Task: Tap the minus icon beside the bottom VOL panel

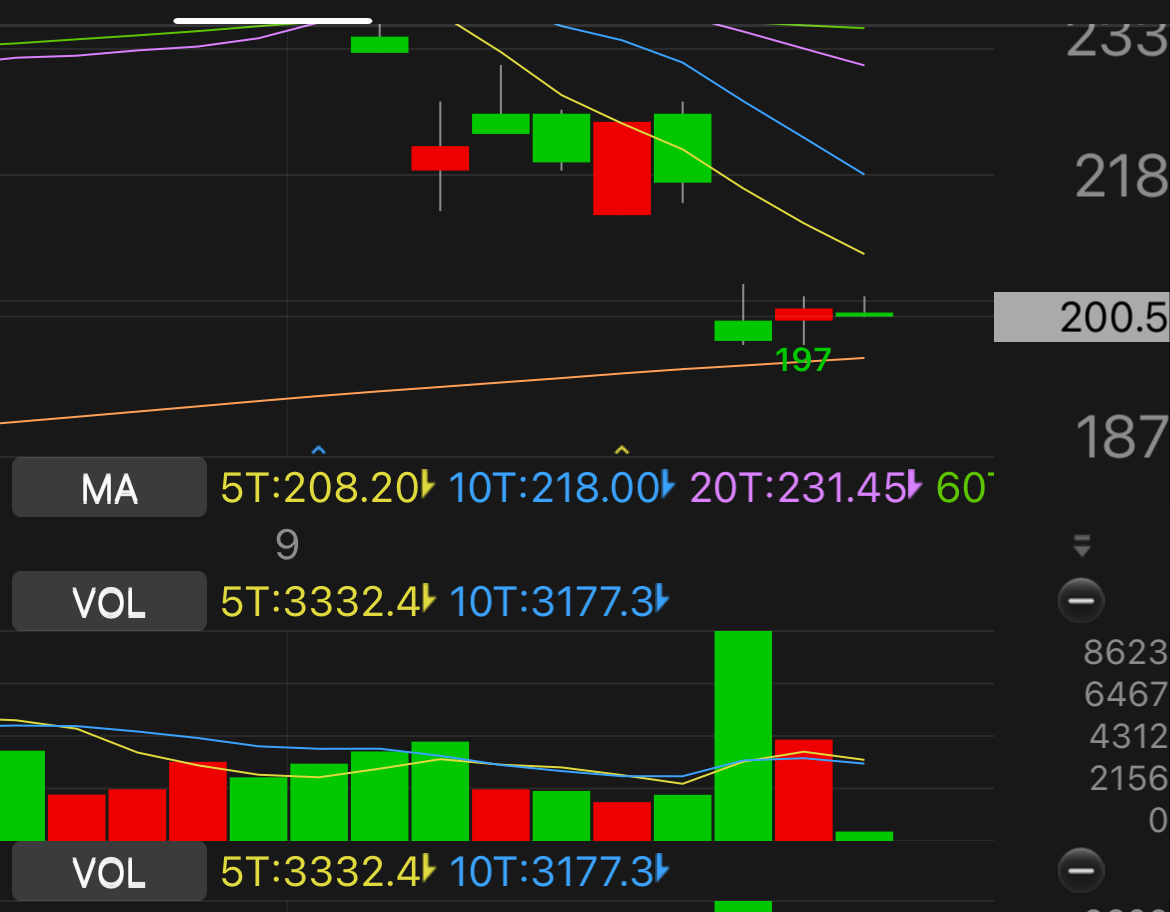Action: (1081, 869)
